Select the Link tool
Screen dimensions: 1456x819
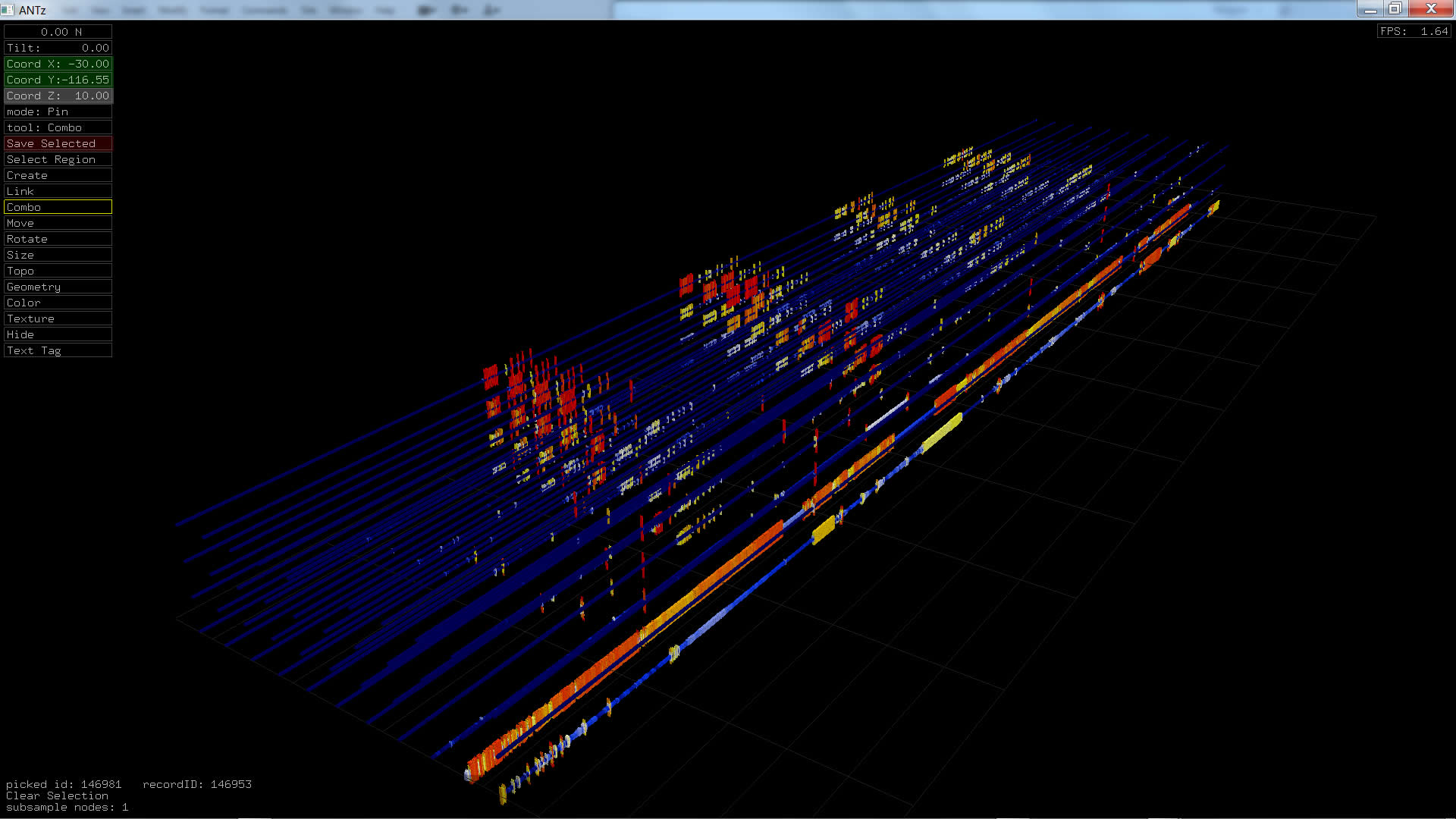point(58,191)
